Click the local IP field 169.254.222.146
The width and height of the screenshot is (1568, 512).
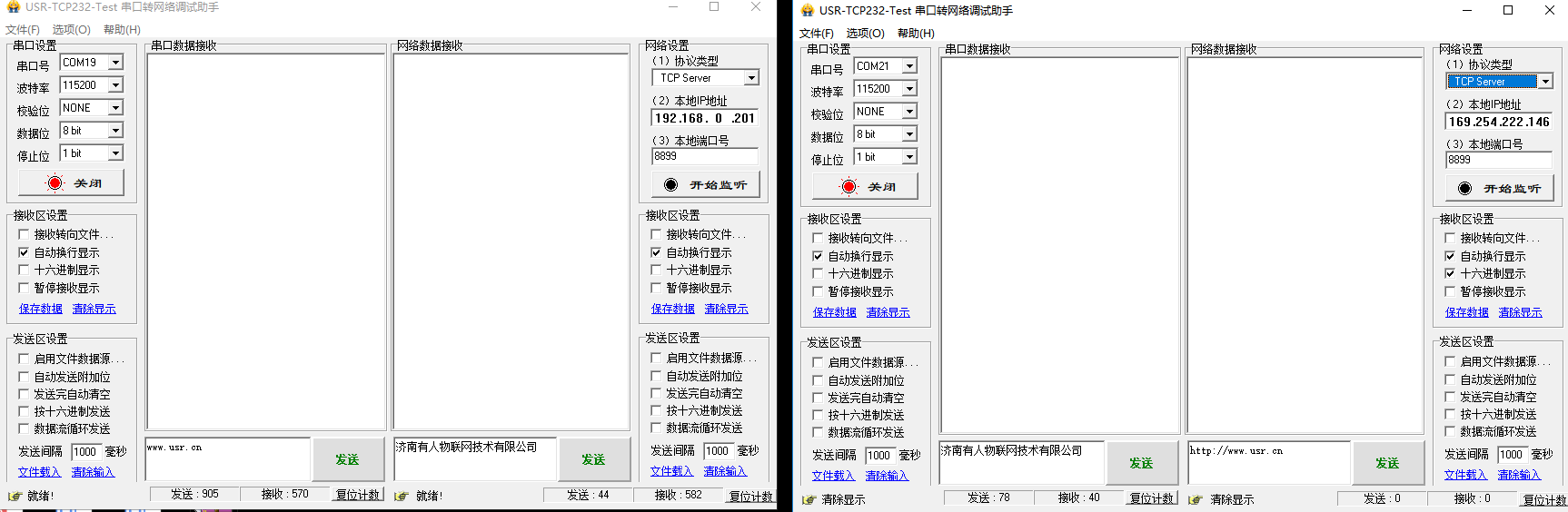(1499, 122)
